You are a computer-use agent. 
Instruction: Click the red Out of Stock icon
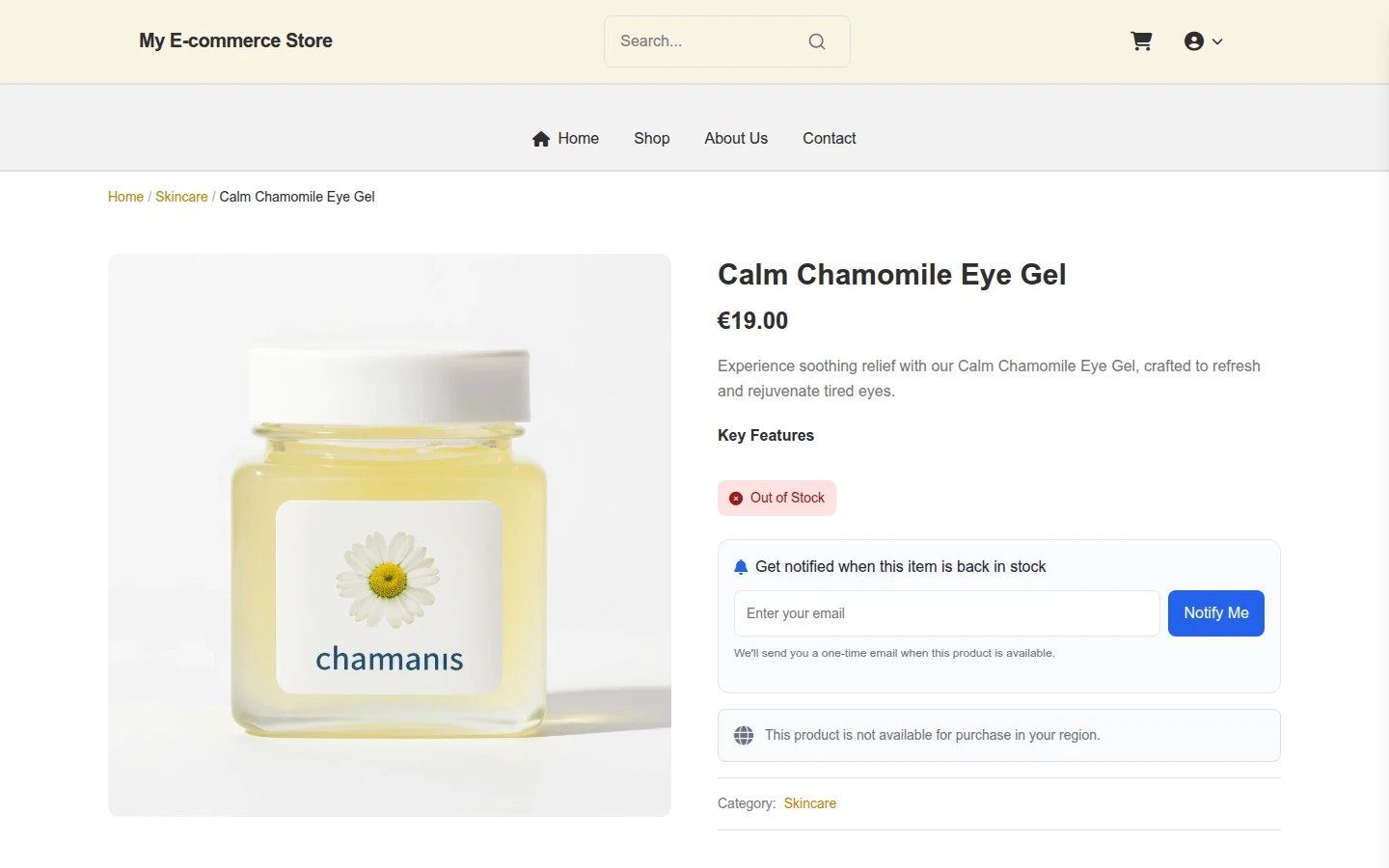pyautogui.click(x=736, y=499)
